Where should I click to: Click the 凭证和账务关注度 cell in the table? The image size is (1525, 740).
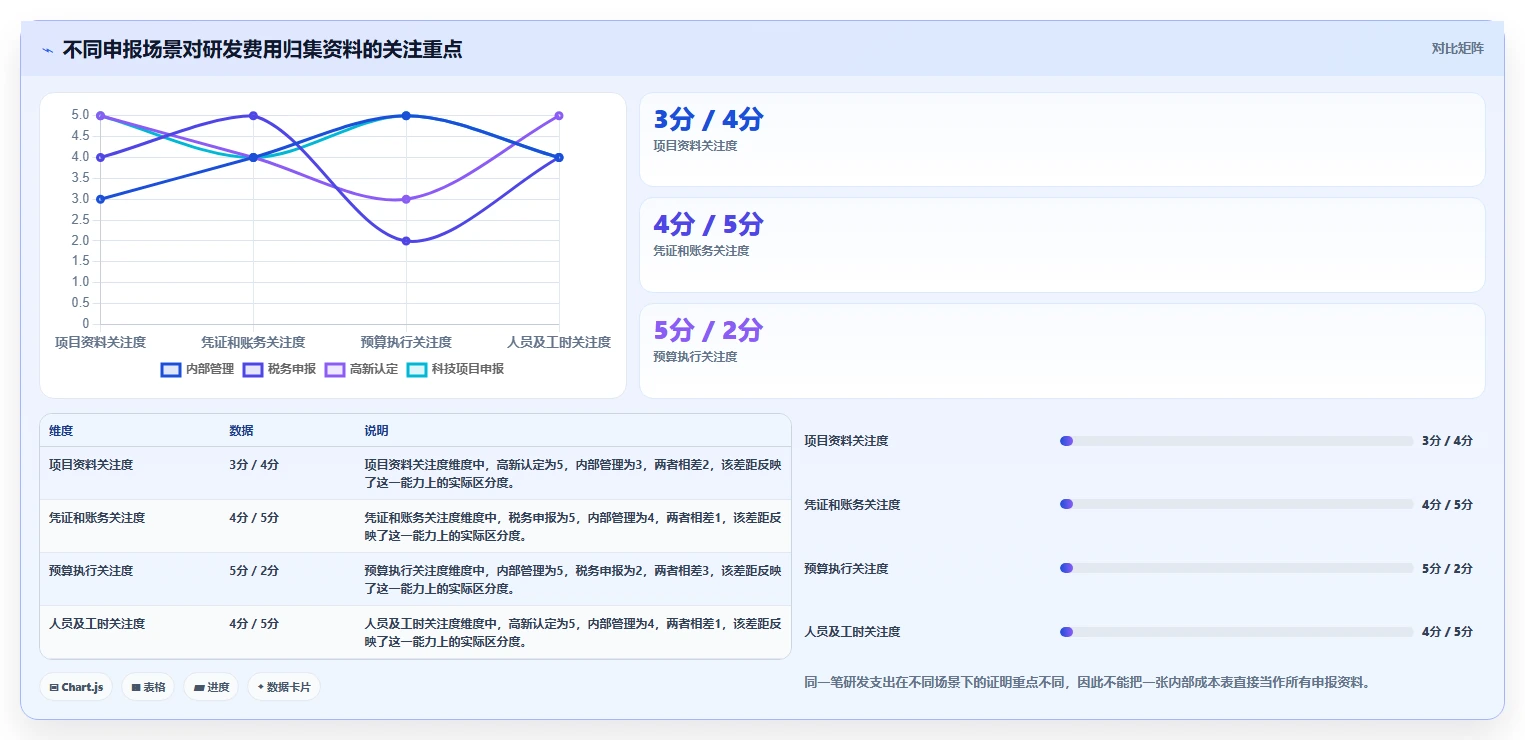97,518
